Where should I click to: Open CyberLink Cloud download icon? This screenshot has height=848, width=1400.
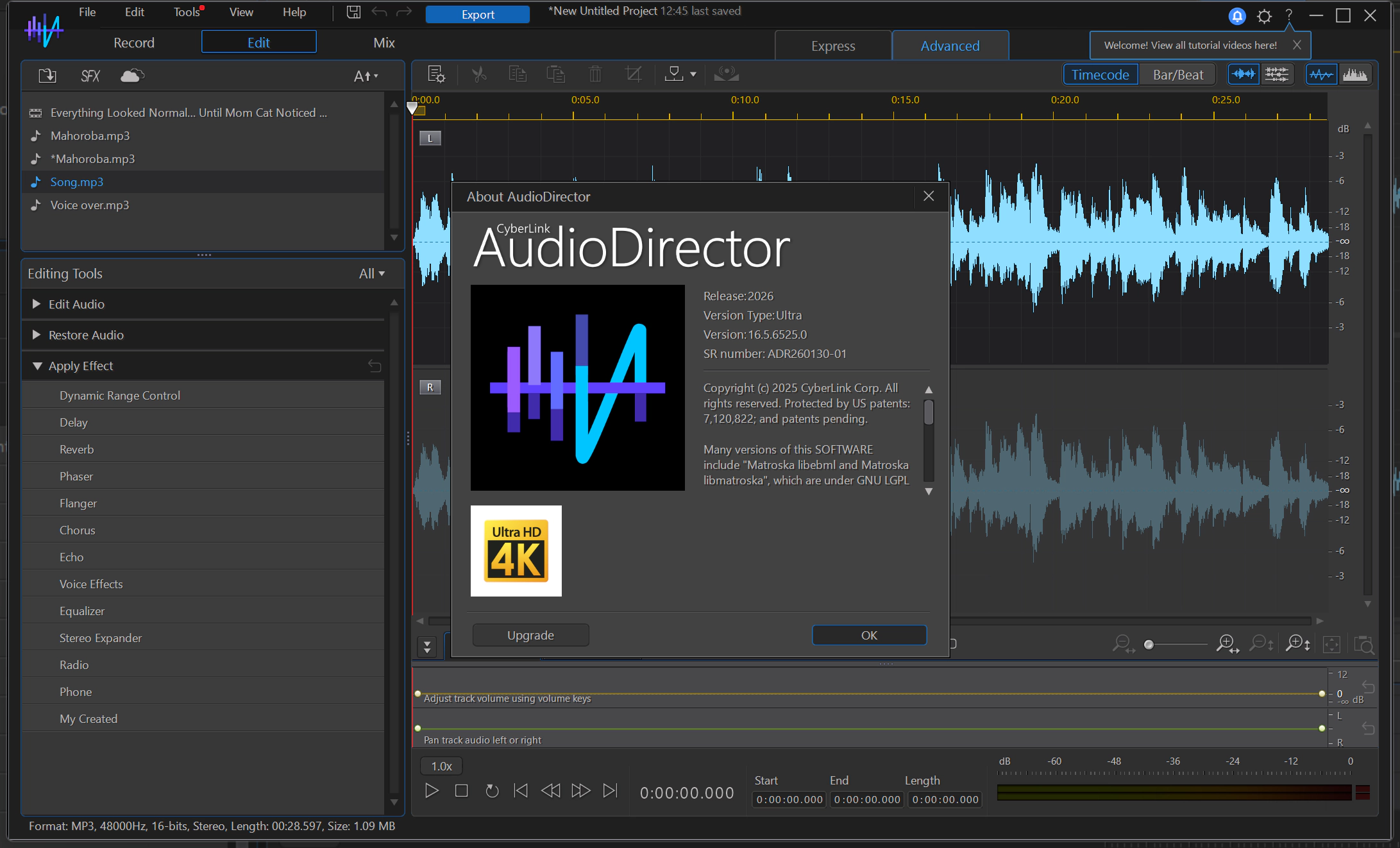coord(132,76)
